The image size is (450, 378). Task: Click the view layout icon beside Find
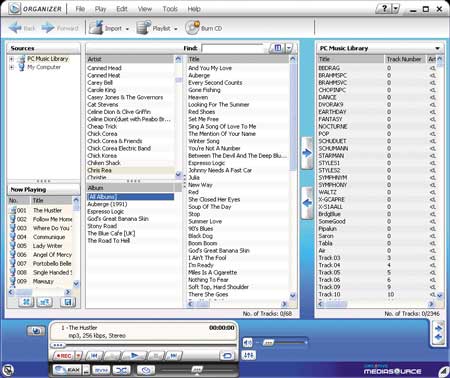pyautogui.click(x=277, y=48)
